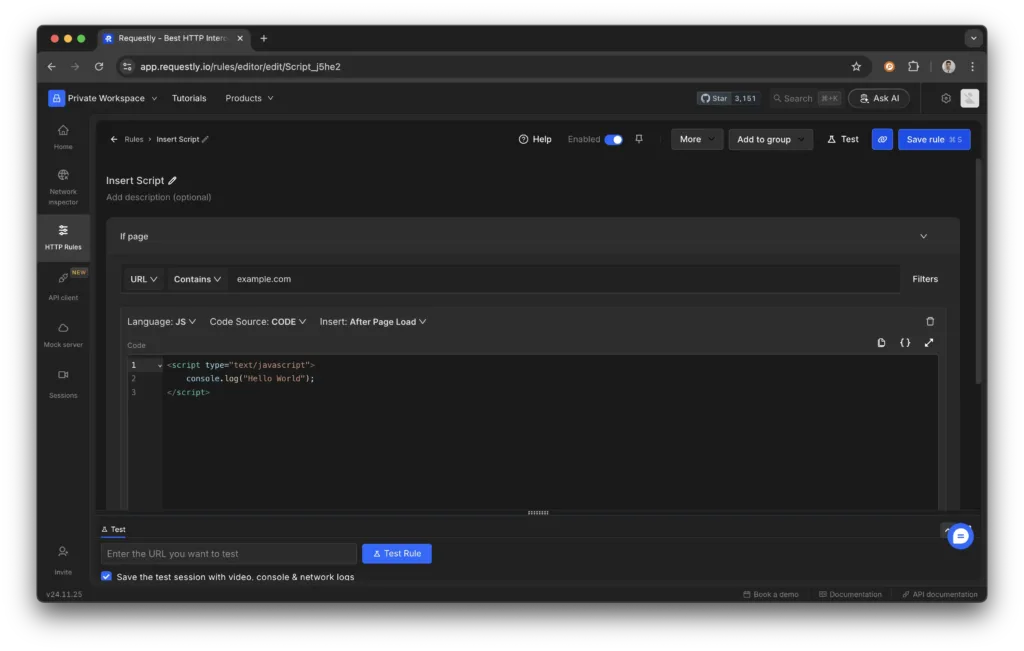Select the Test tab in bottom panel
1024x651 pixels.
[x=114, y=530]
